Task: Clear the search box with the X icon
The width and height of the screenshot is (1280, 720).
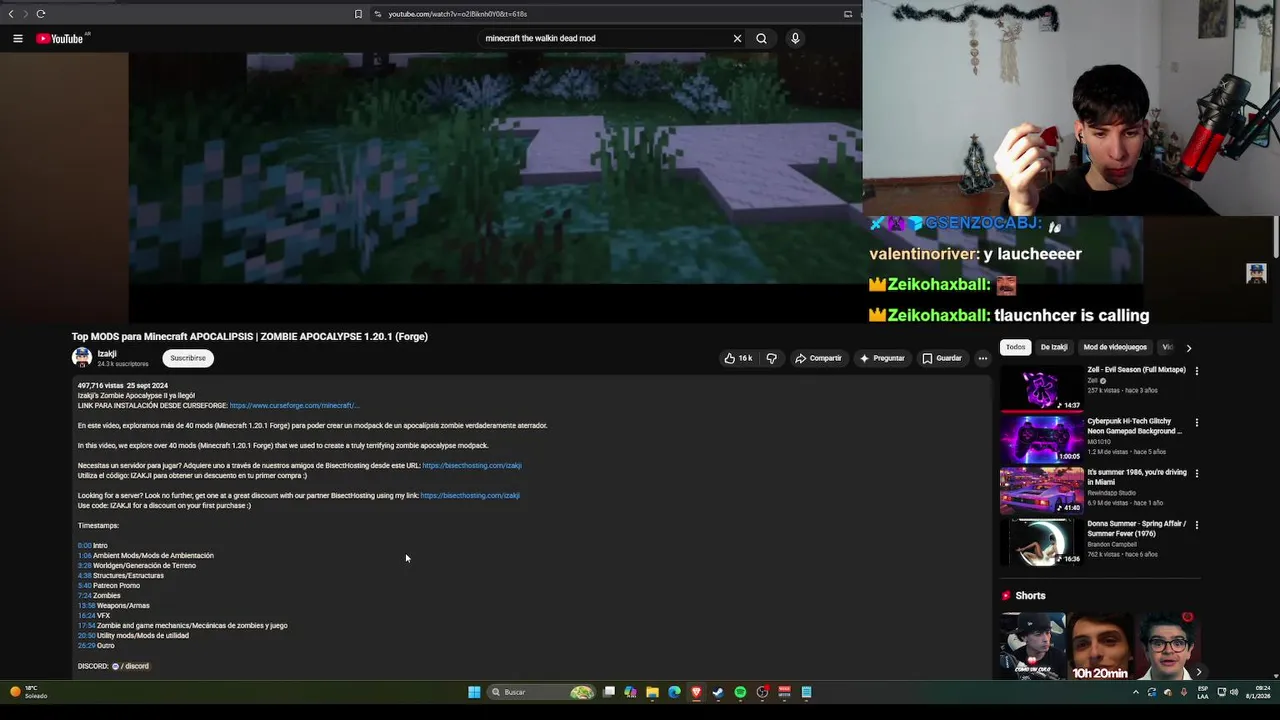Action: [x=737, y=38]
